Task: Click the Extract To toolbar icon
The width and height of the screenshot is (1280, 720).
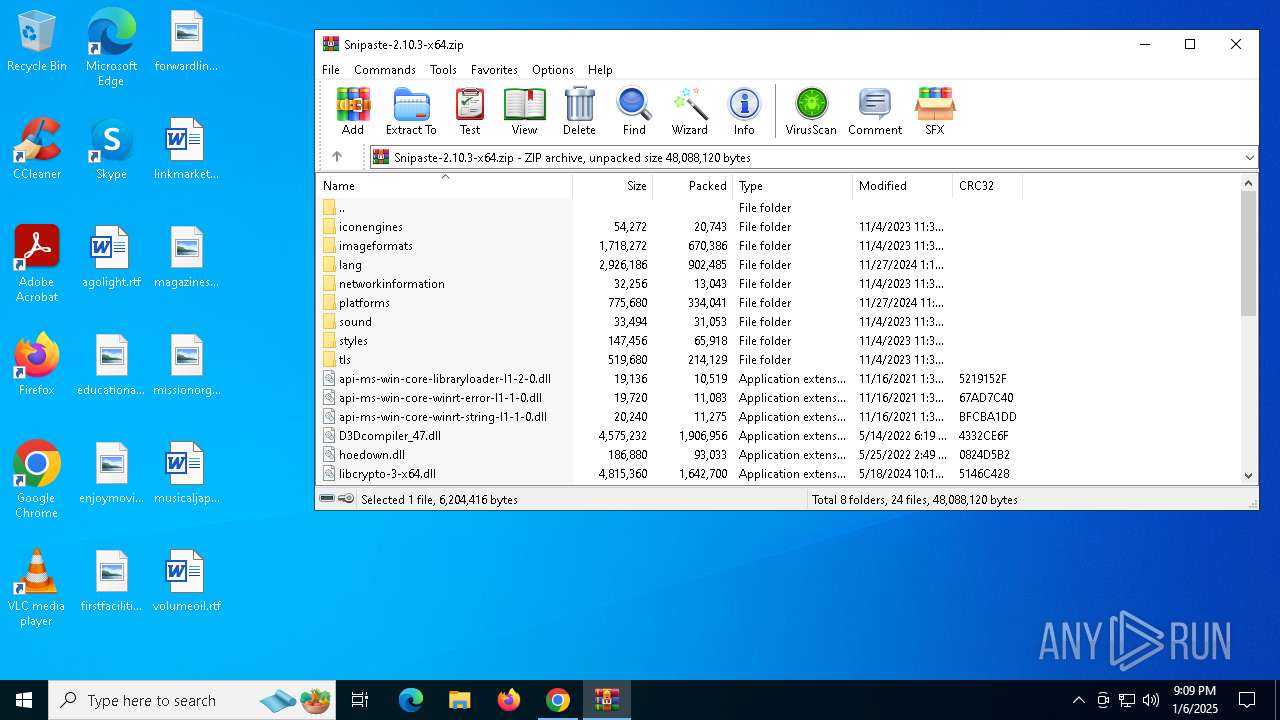Action: point(411,111)
